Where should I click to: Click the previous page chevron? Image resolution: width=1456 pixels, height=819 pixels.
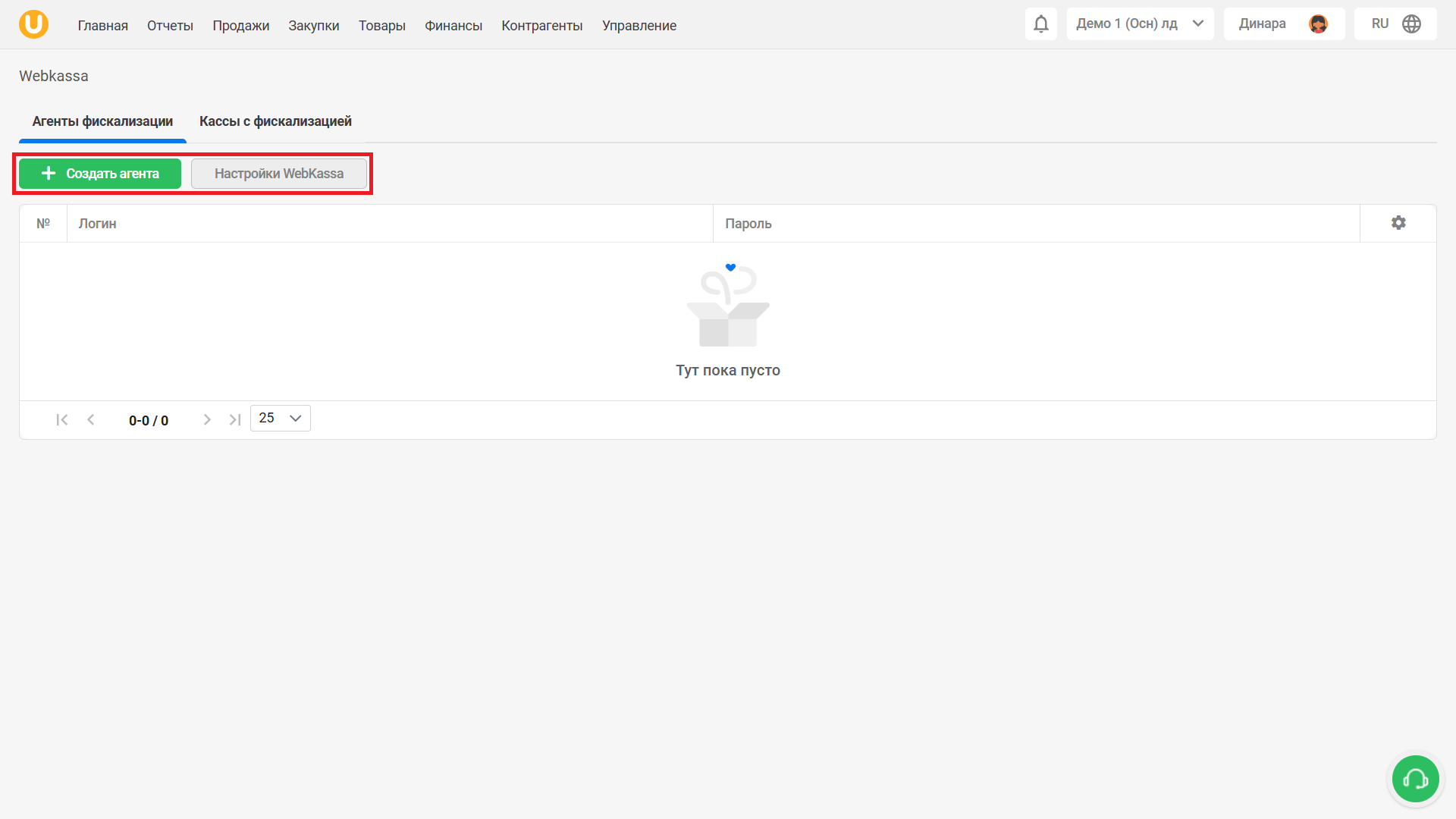tap(91, 419)
